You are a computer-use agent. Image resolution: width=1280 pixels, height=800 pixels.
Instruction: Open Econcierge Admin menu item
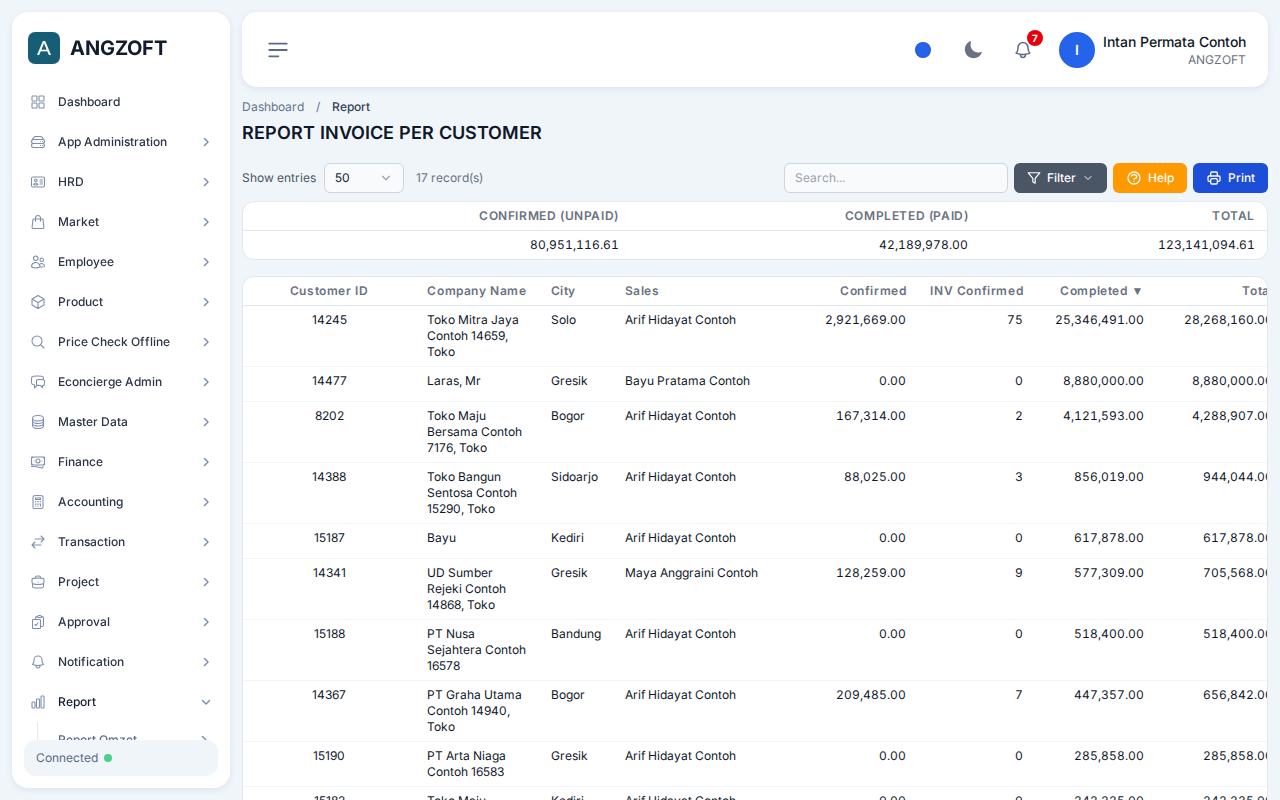pos(121,382)
